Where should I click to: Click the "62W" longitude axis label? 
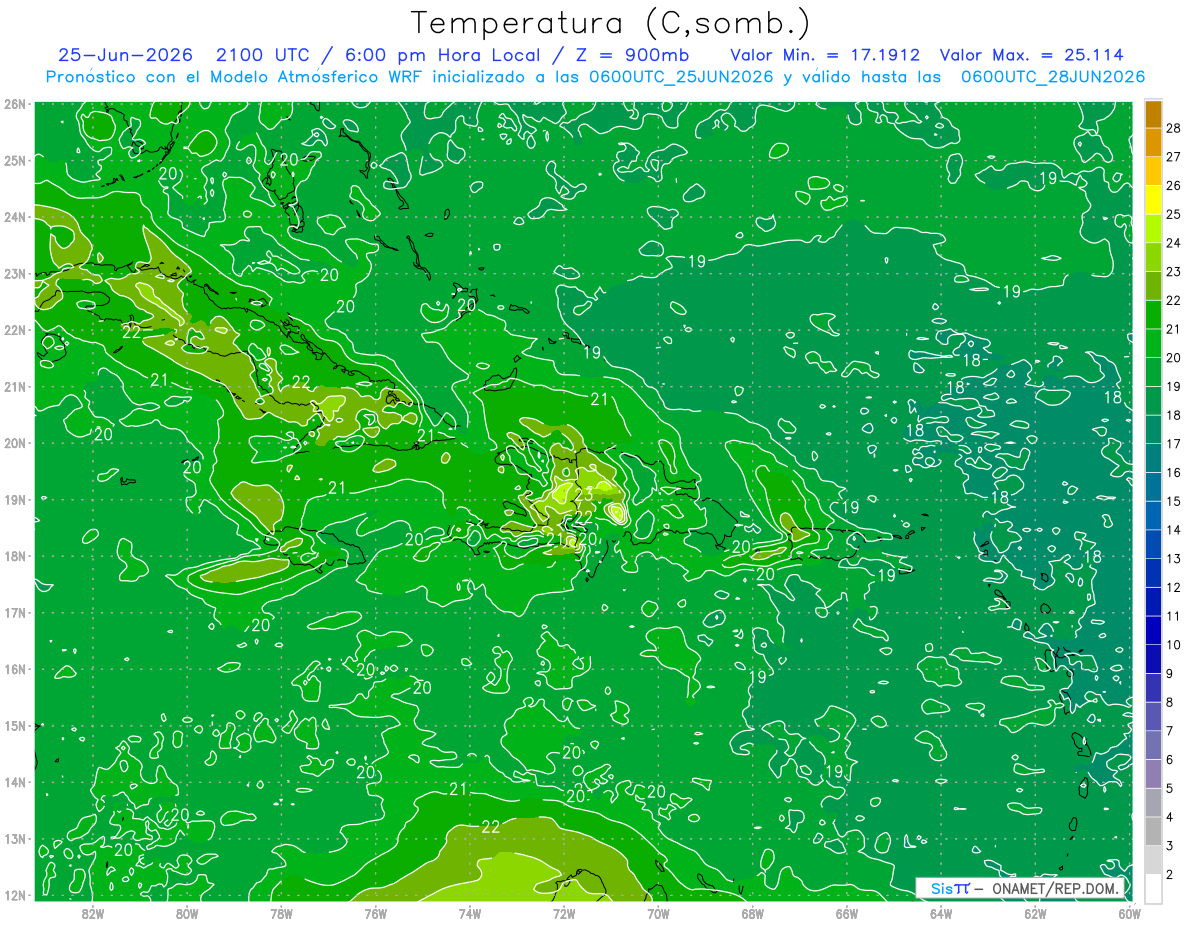1035,912
